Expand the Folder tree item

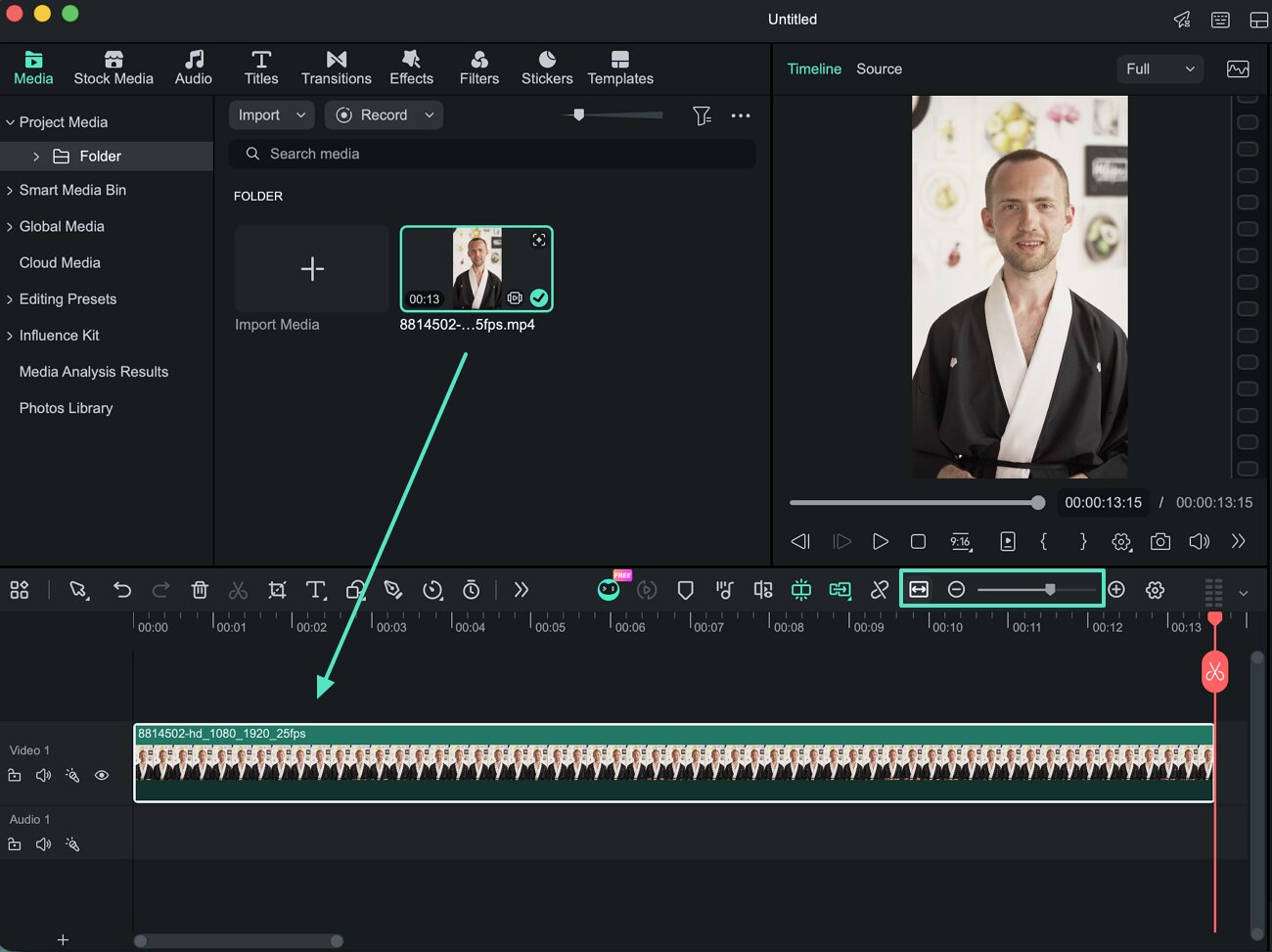tap(36, 157)
